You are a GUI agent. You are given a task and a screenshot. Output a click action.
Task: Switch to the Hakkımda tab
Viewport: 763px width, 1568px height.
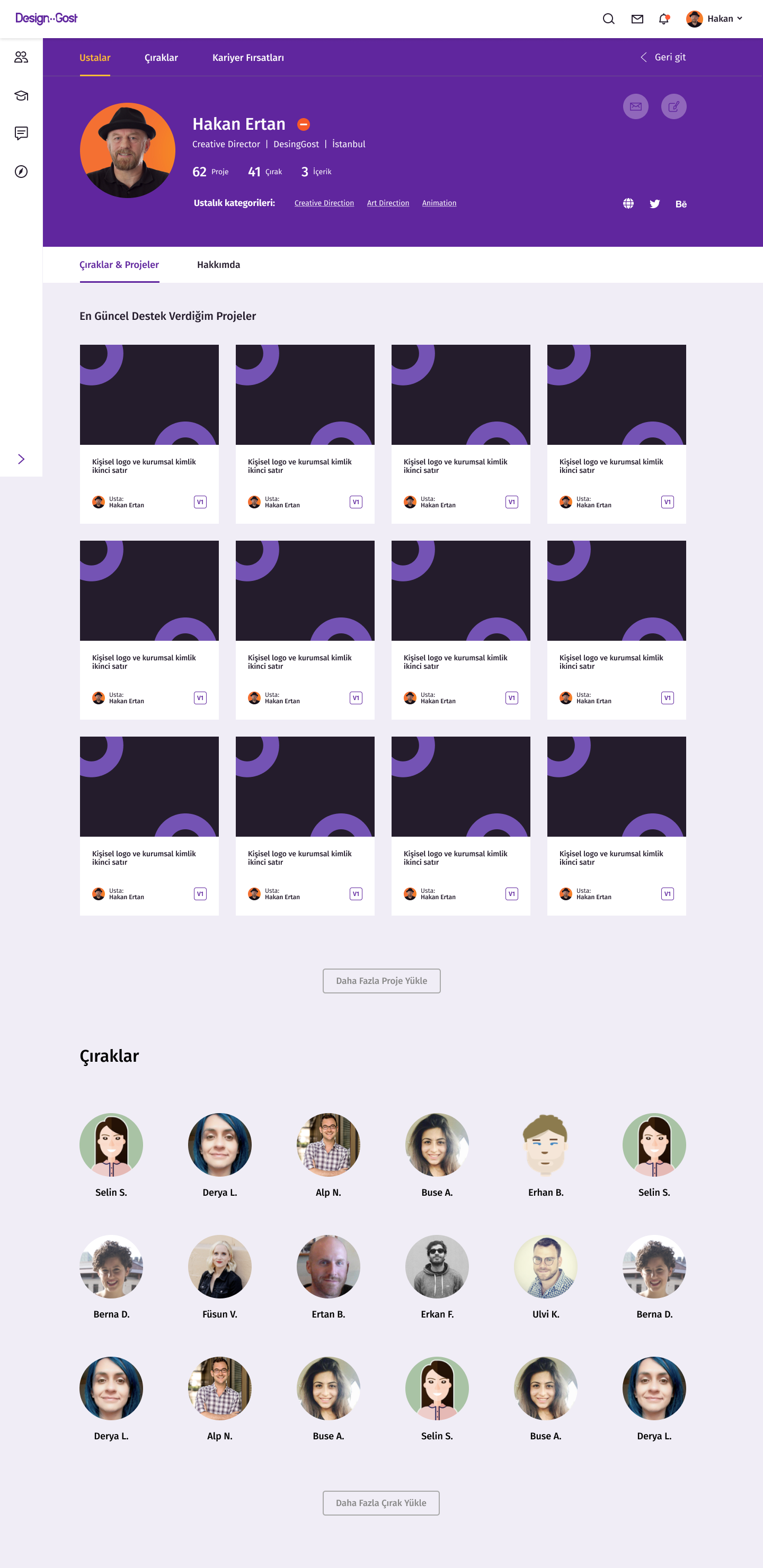pos(219,265)
